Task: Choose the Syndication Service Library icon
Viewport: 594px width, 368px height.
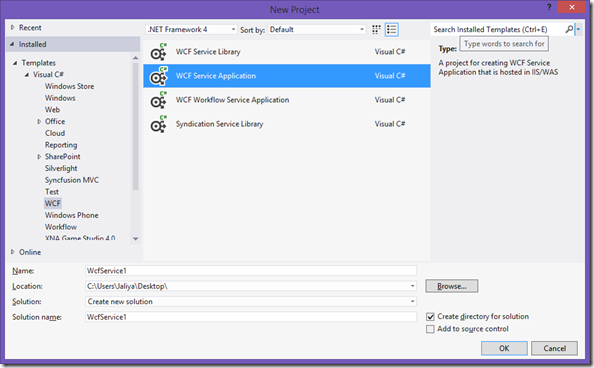Action: pos(158,124)
